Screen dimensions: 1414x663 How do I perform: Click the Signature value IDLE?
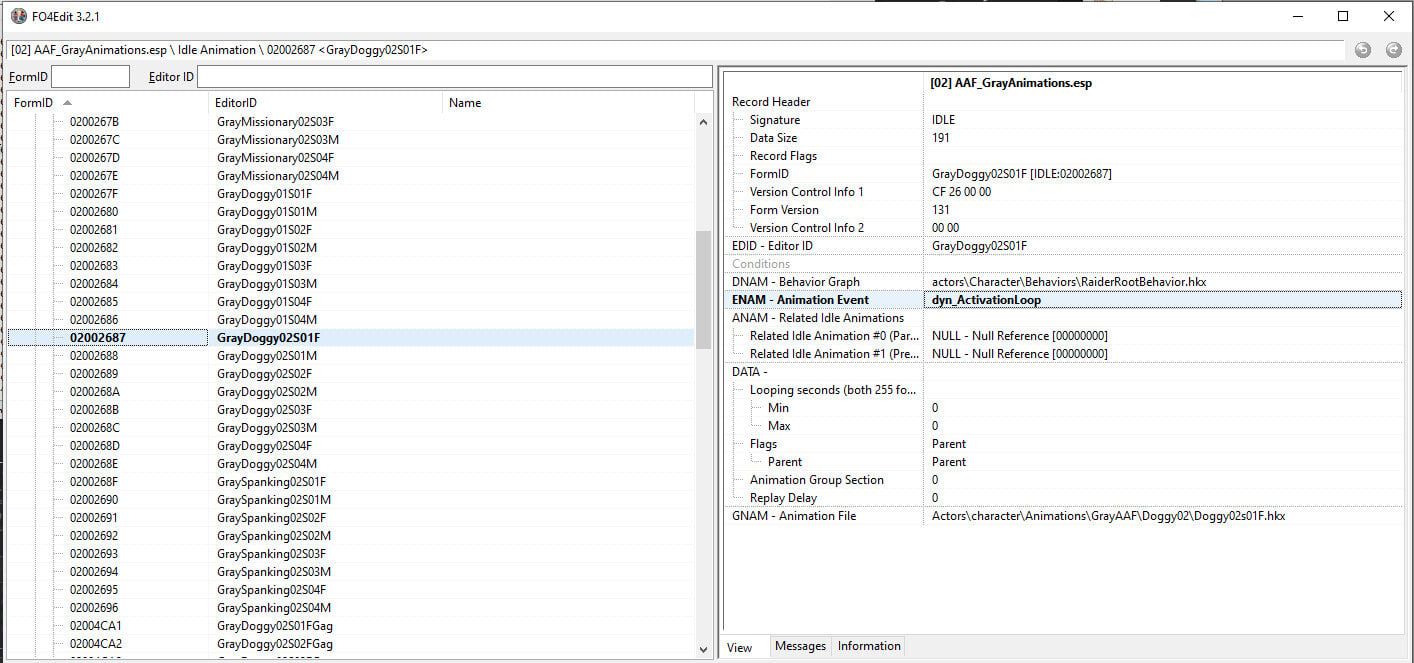(943, 120)
